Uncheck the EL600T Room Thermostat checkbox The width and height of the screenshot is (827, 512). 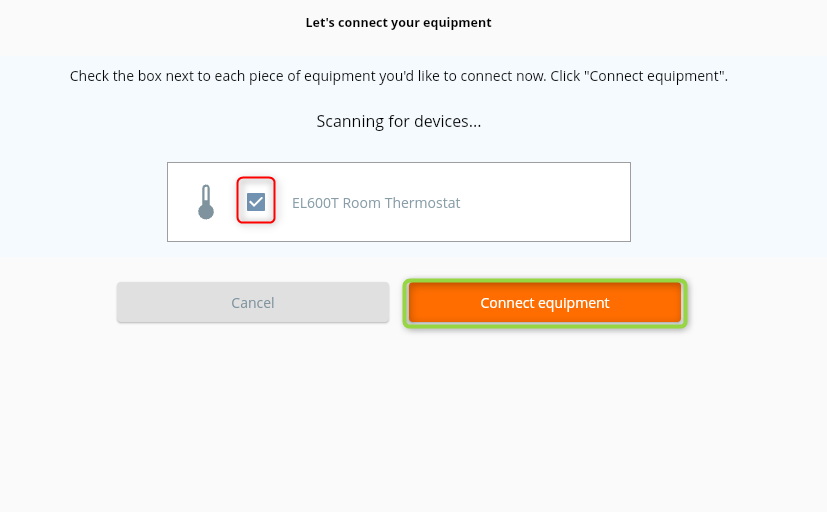tap(256, 202)
